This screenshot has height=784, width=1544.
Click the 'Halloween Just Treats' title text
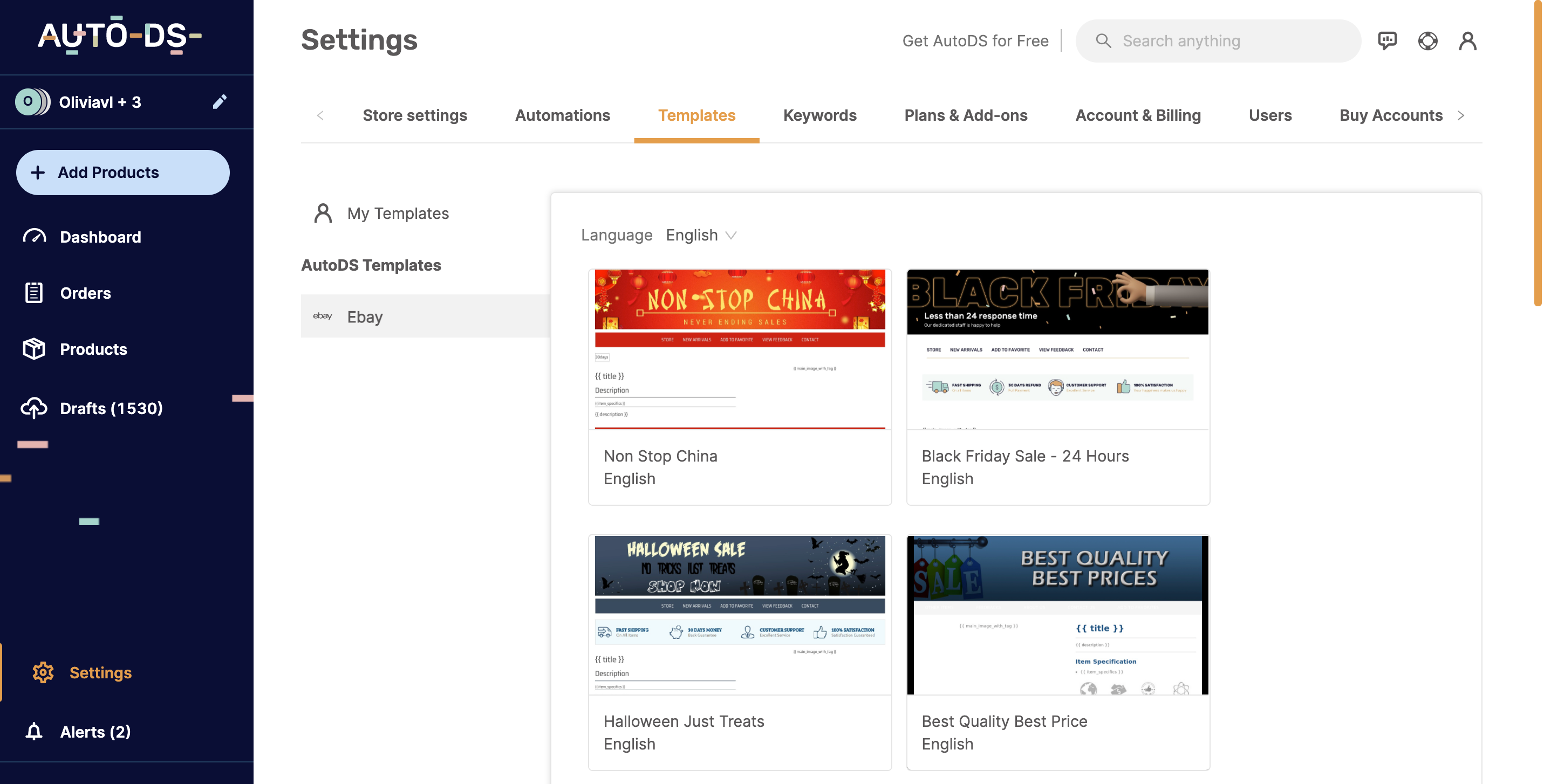[684, 721]
